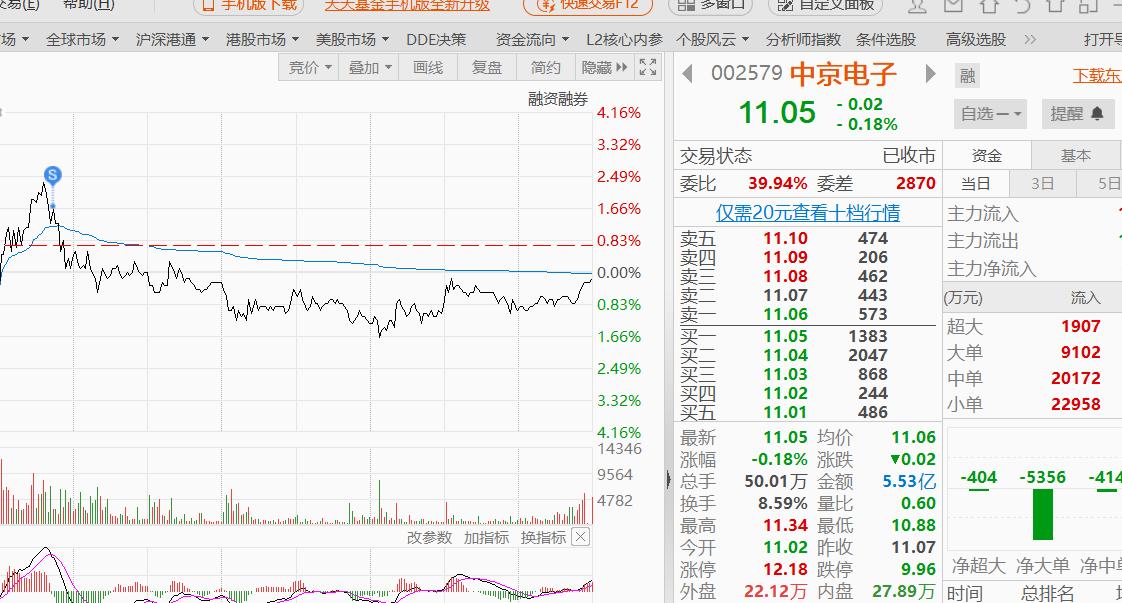Open the 竞价 dropdown in chart toolbar

point(309,68)
